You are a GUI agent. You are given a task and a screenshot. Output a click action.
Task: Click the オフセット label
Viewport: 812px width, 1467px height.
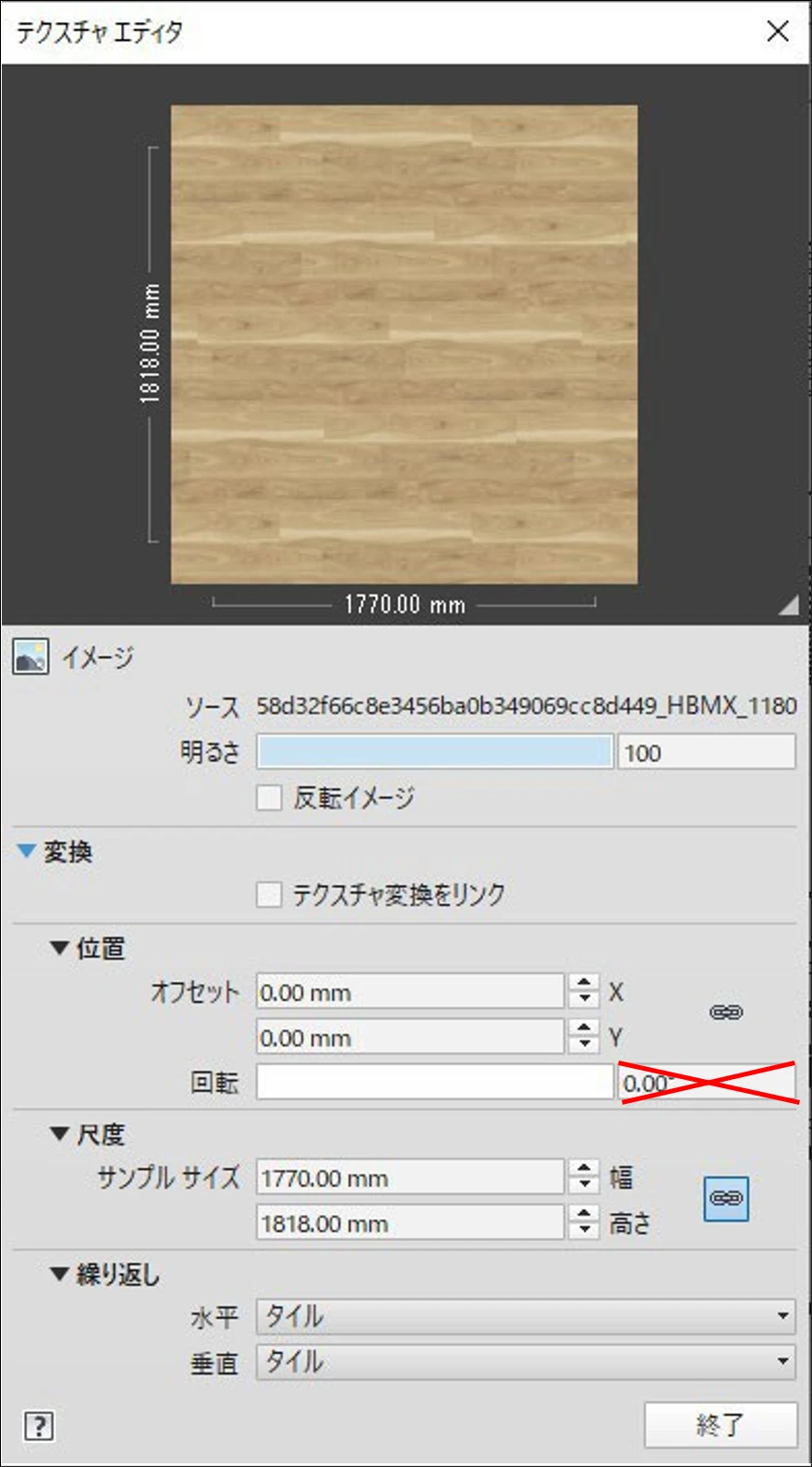click(x=195, y=991)
